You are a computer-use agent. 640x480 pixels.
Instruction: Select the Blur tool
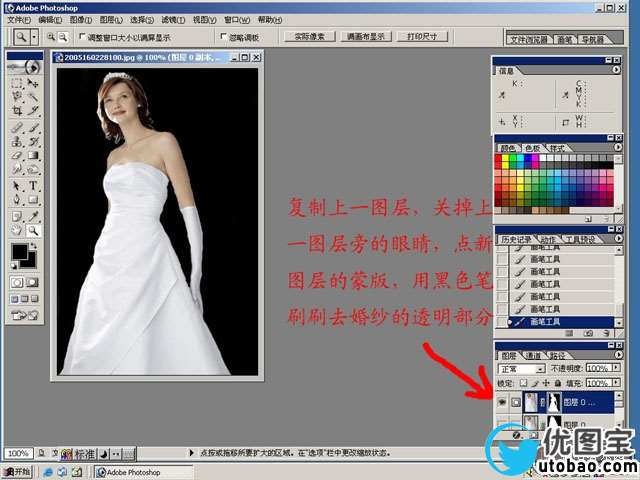coord(17,169)
